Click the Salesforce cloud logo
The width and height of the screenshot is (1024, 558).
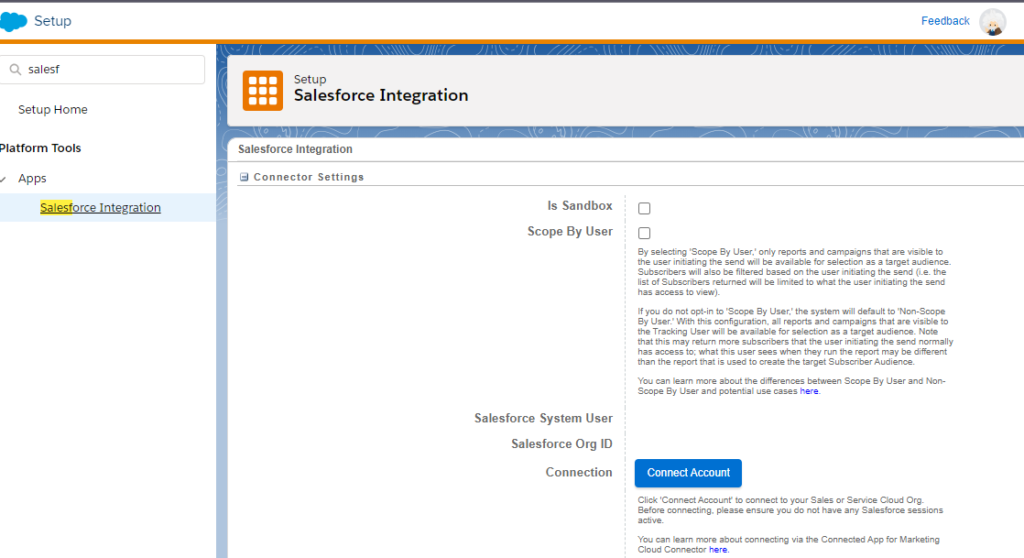[x=13, y=21]
